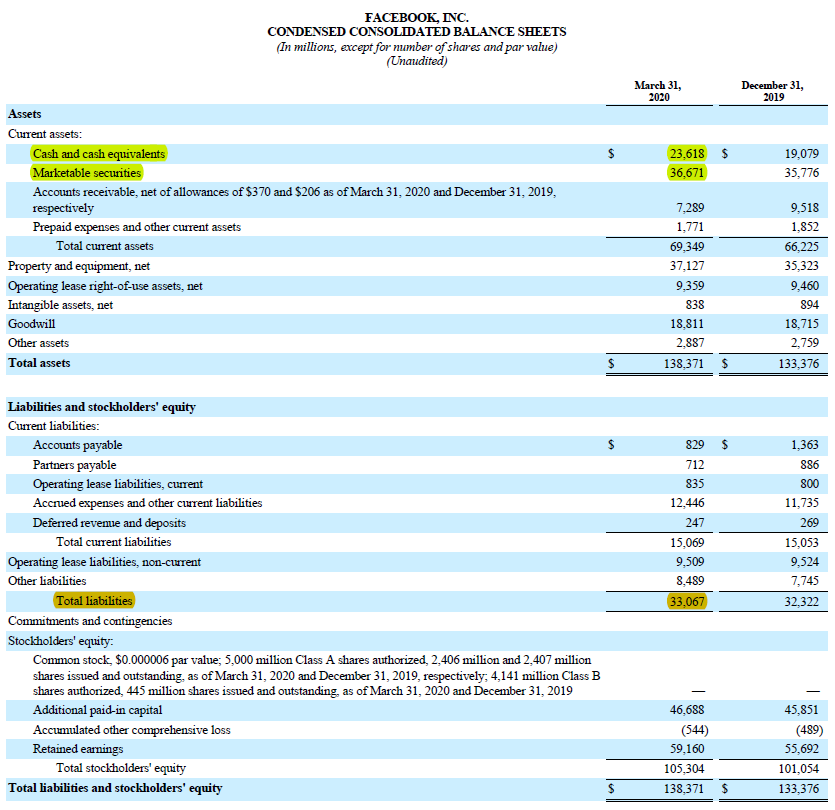Select other assets value 2,887
Screen dimensions: 835x810
(690, 343)
